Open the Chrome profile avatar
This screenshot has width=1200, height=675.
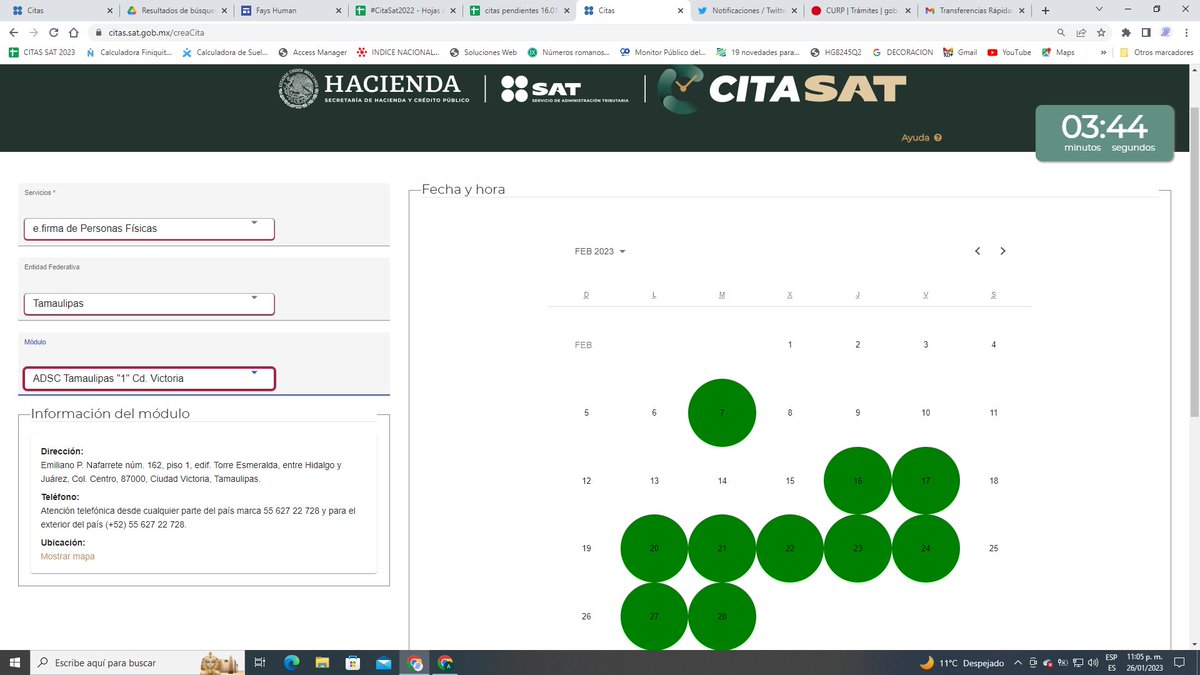click(x=1166, y=32)
